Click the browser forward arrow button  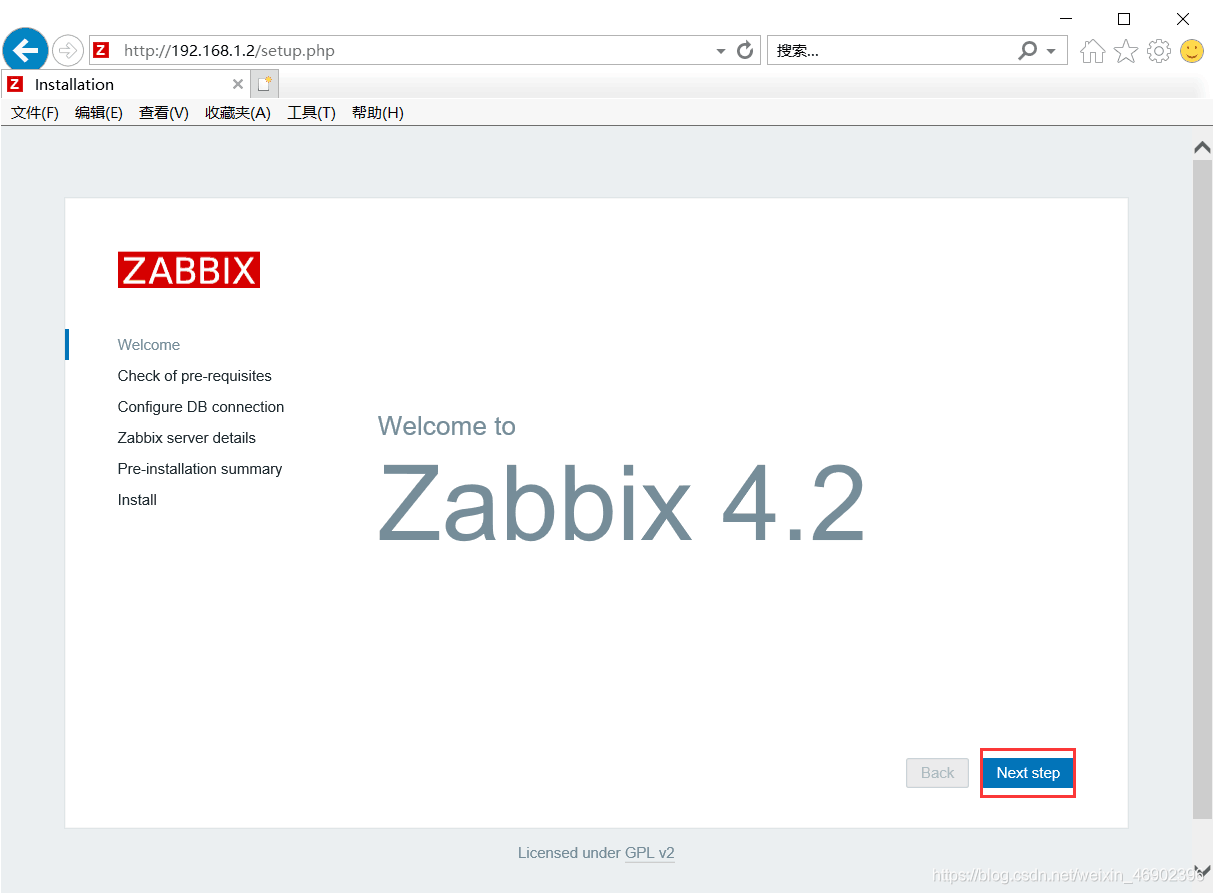click(68, 50)
